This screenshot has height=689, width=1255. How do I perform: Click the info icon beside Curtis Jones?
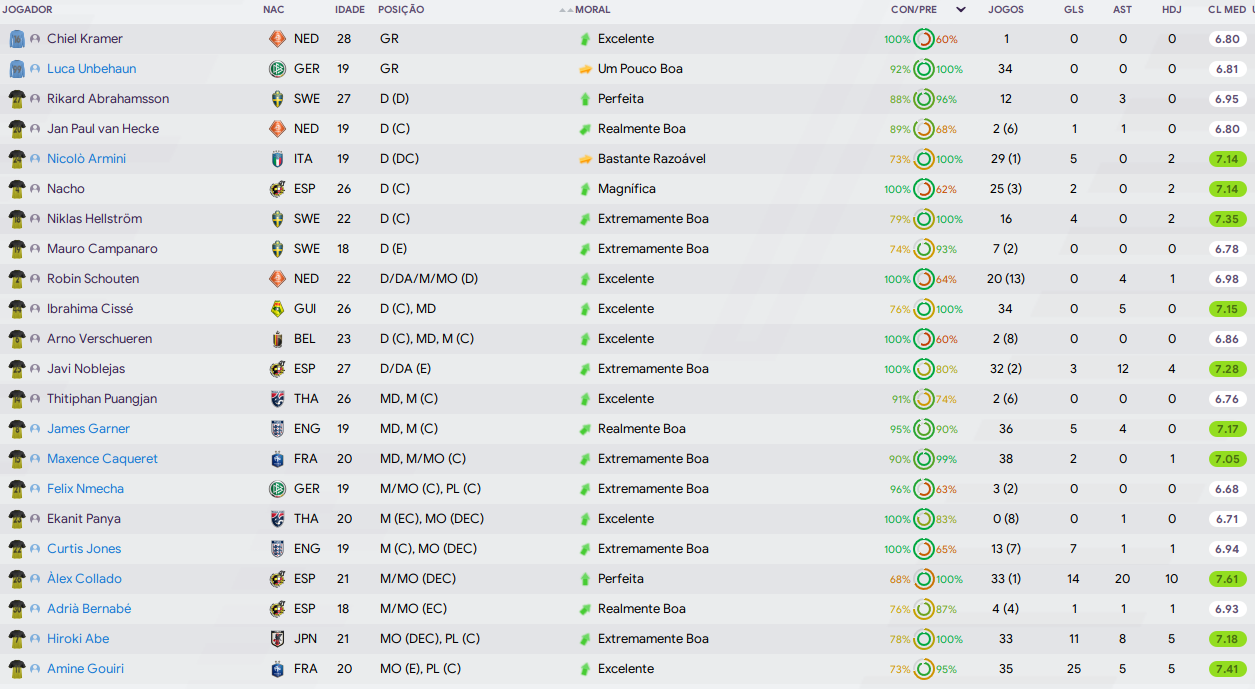coord(35,549)
